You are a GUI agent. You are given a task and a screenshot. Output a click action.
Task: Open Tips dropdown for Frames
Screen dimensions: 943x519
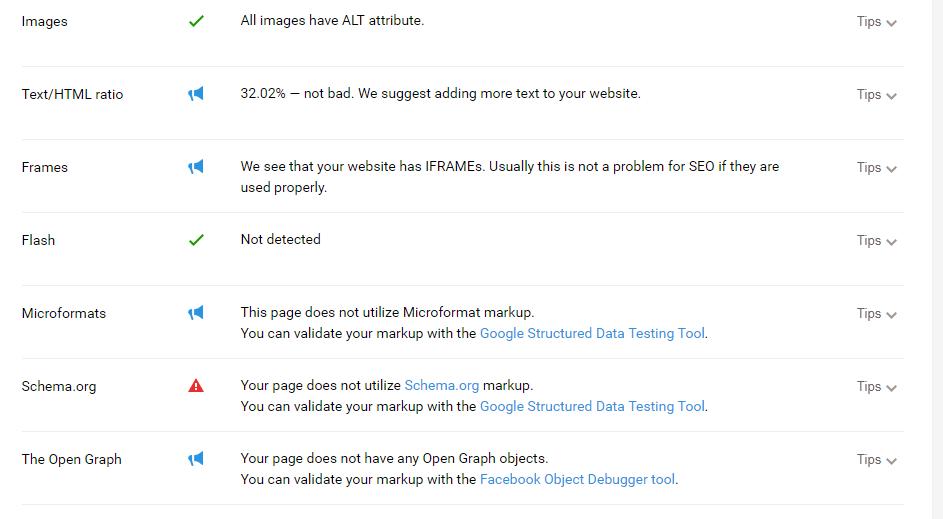pos(876,167)
